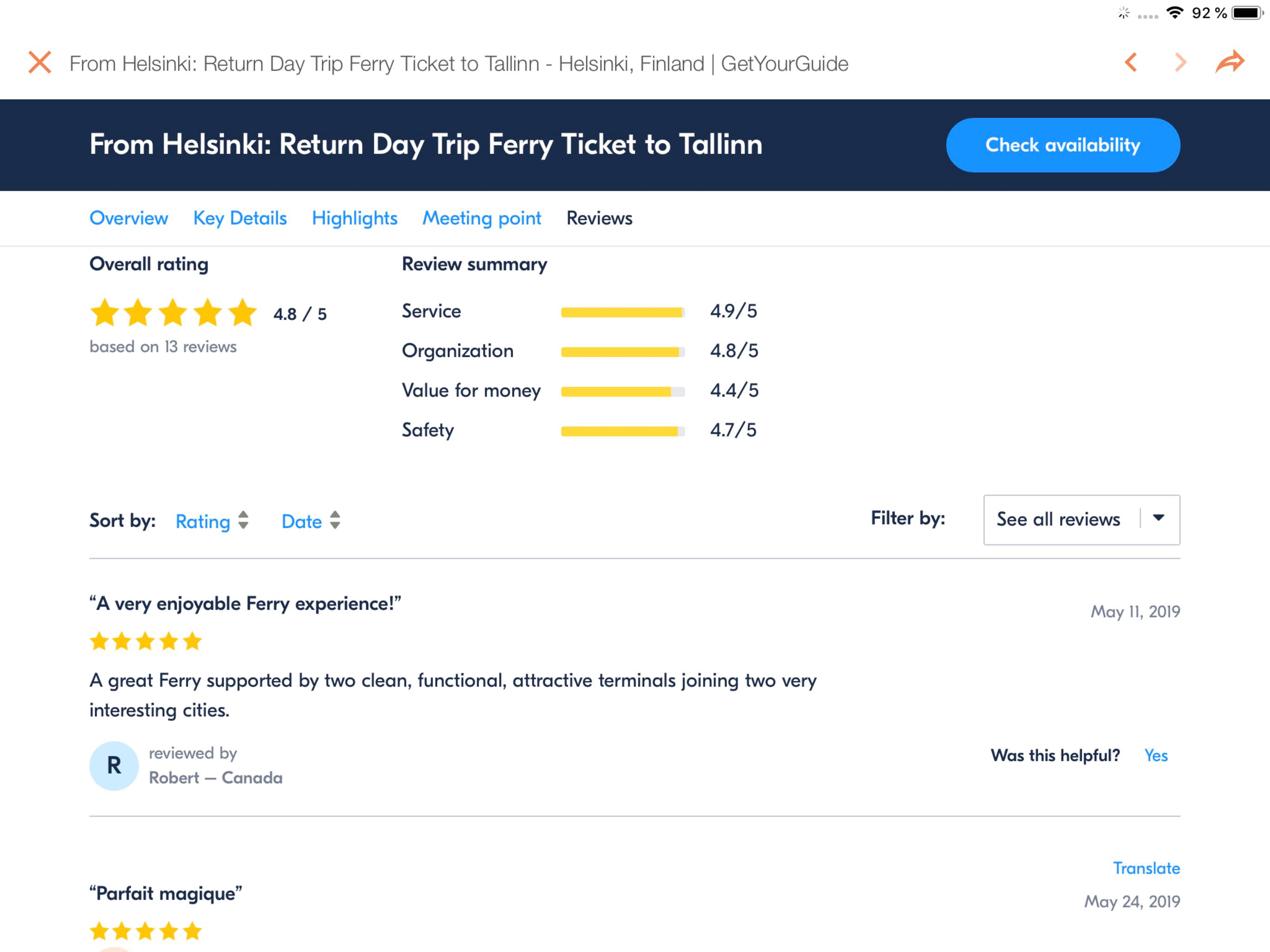1270x952 pixels.
Task: Close the browser page with orange X
Action: pyautogui.click(x=40, y=63)
